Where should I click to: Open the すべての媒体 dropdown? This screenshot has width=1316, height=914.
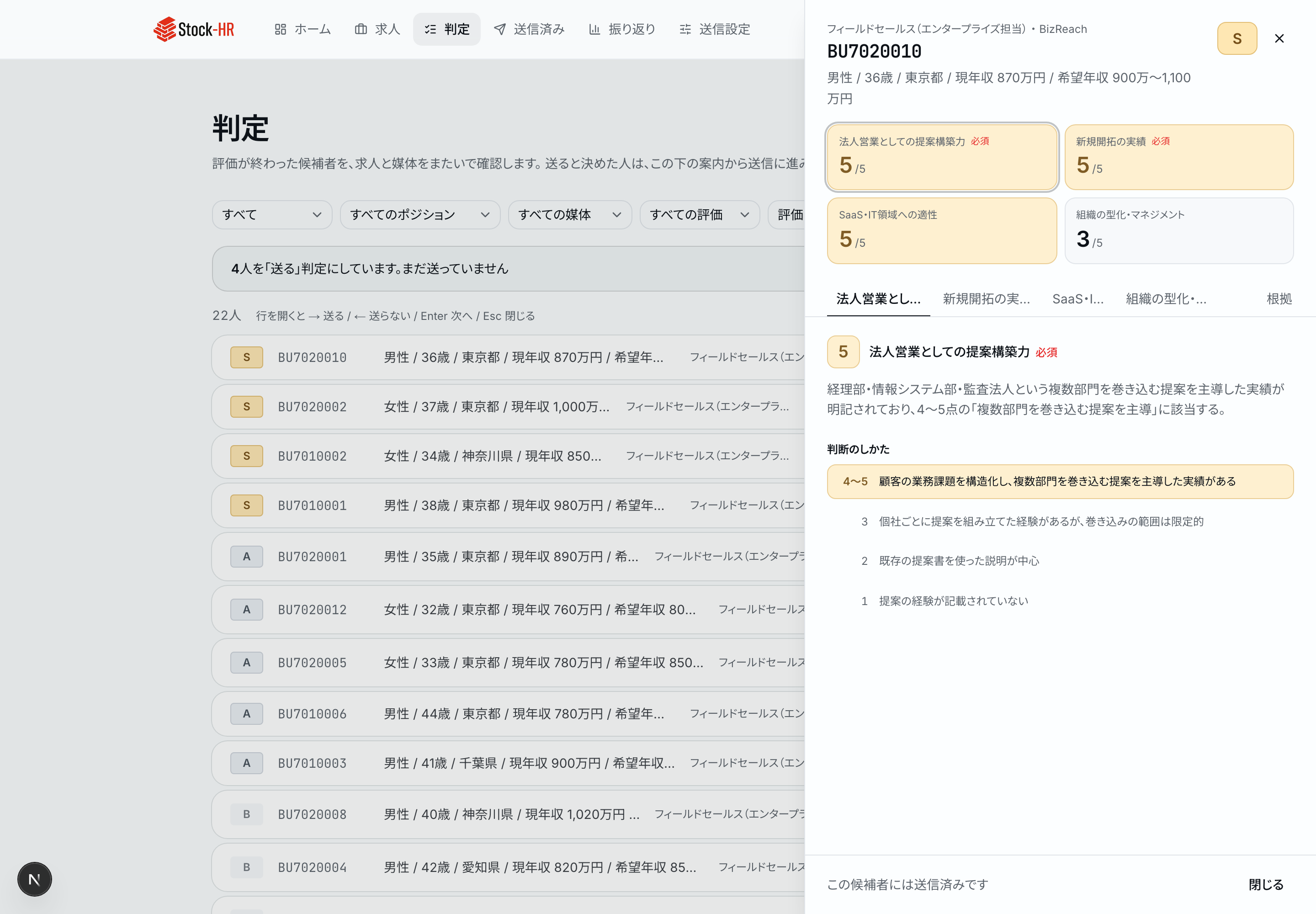coord(570,215)
